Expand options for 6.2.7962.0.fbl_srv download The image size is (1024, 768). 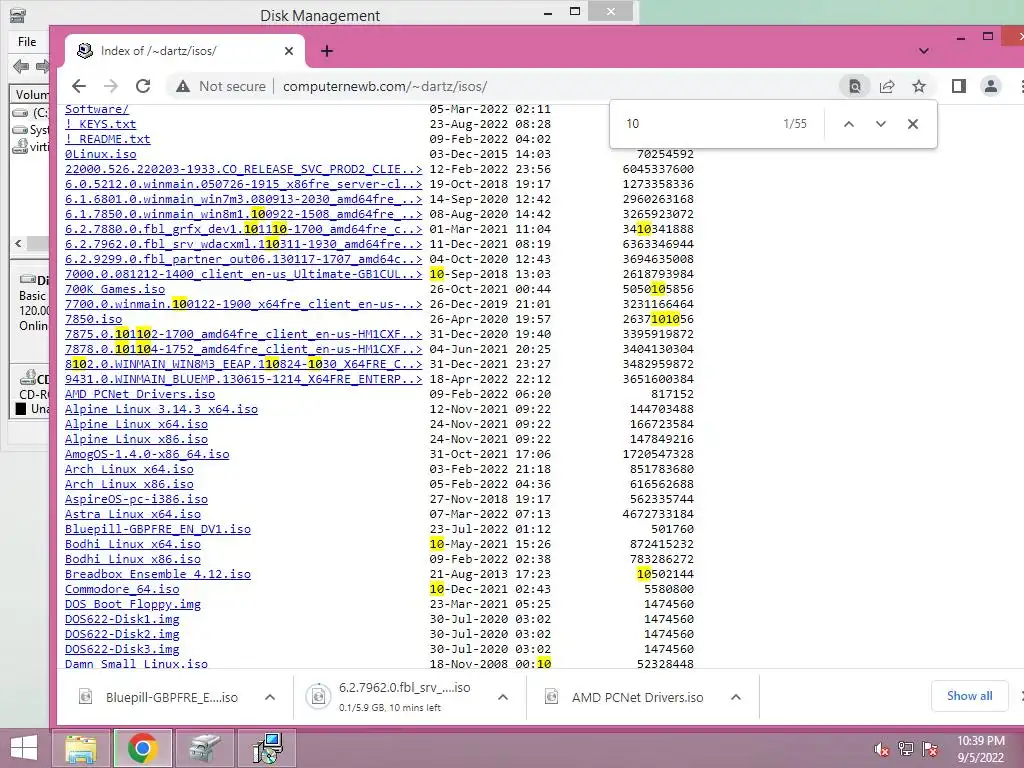503,697
